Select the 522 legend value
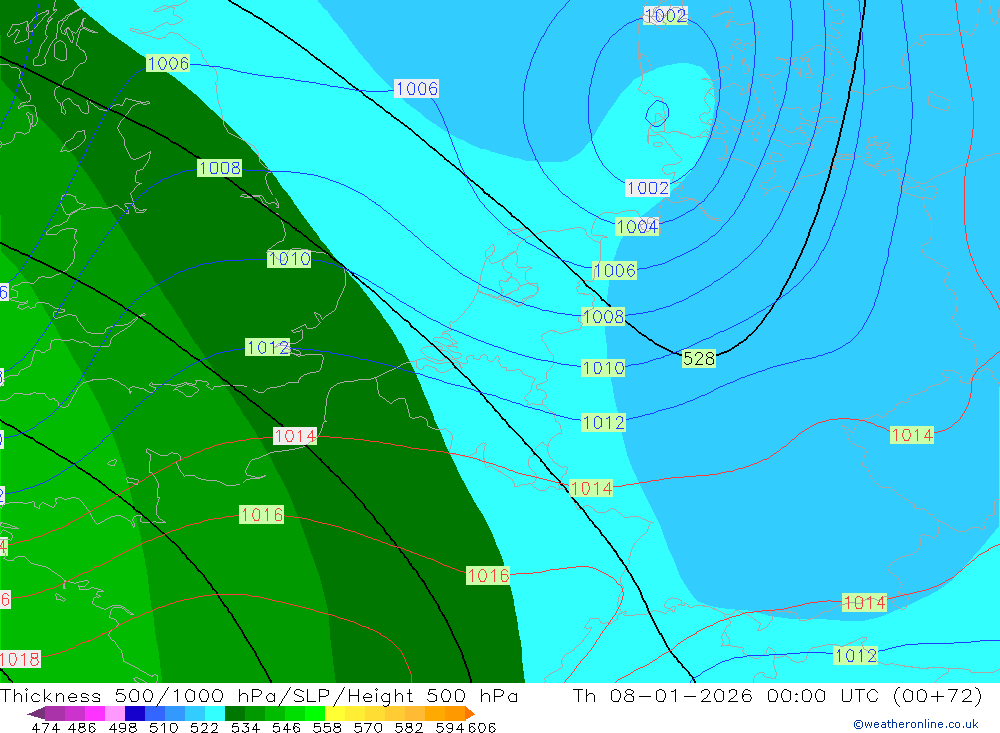 [x=204, y=727]
